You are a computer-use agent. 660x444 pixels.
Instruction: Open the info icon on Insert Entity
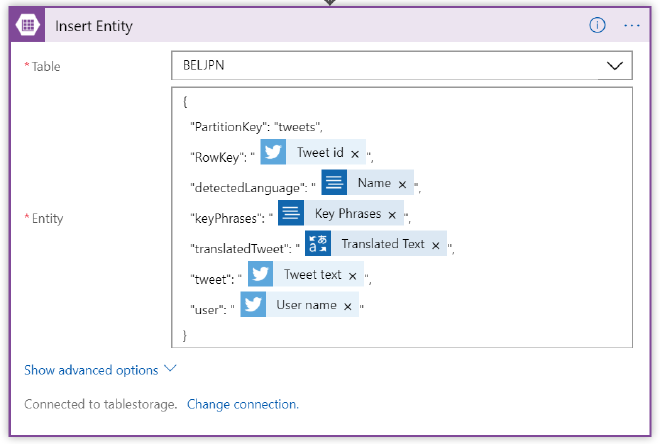pyautogui.click(x=598, y=26)
